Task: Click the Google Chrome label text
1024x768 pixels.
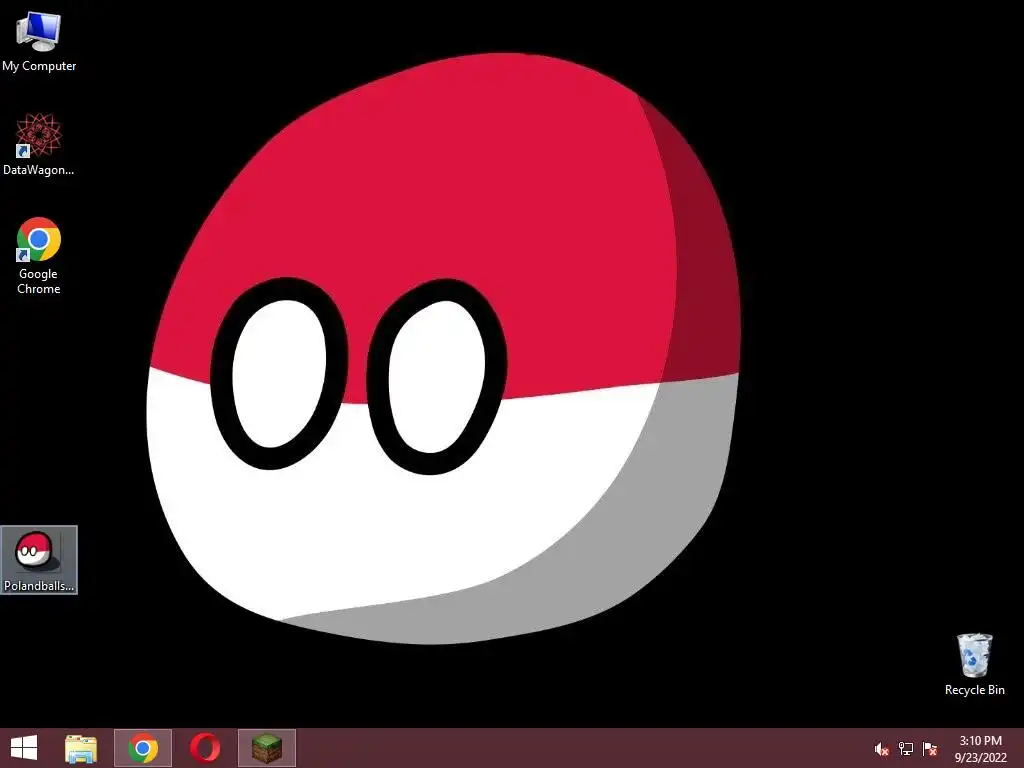Action: click(39, 281)
